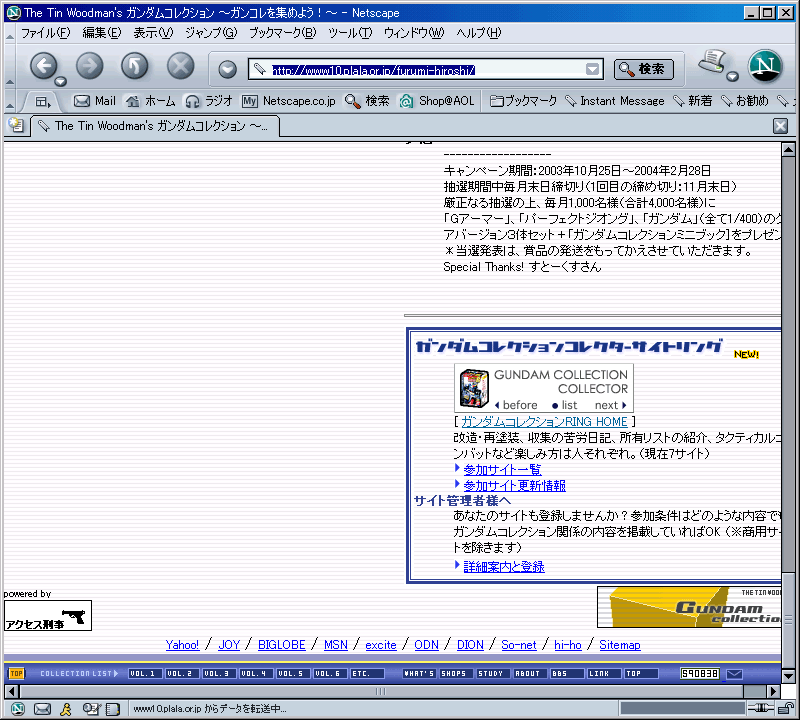
Task: Open the MSN link
Action: click(336, 645)
